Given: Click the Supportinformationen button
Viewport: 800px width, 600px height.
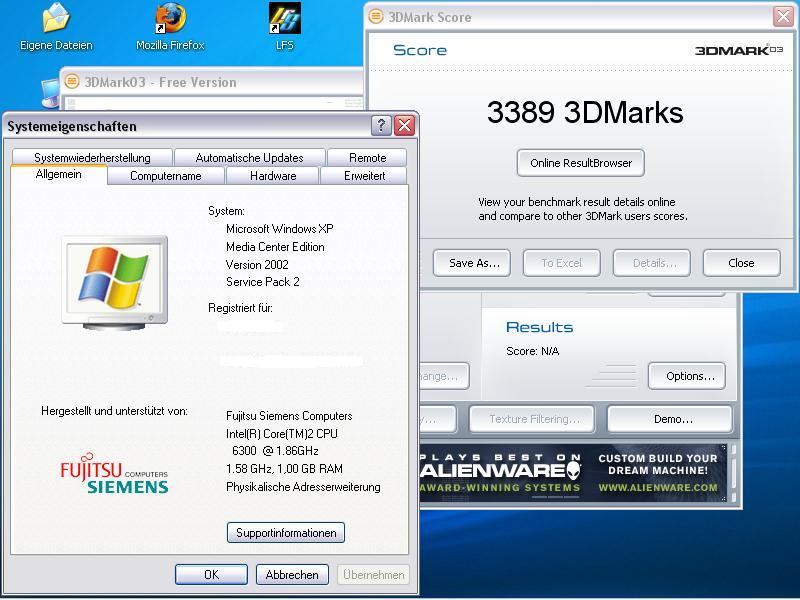Looking at the screenshot, I should [x=286, y=533].
